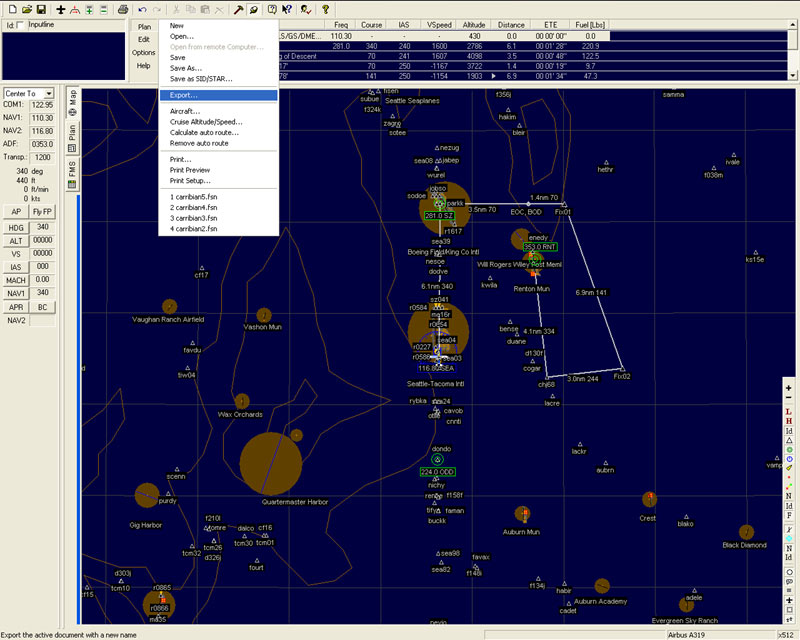Click the Undo arrow icon
Viewport: 800px width, 640px height.
click(142, 9)
